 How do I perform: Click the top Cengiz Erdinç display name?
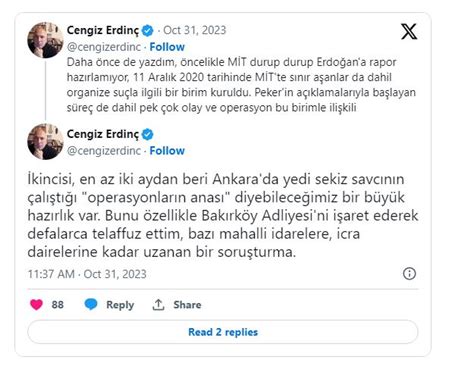103,30
